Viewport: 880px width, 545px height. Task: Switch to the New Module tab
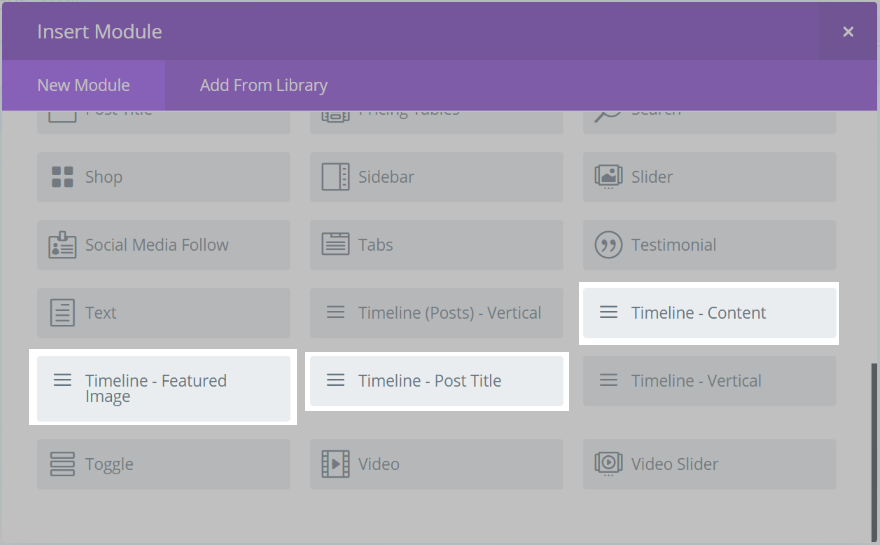coord(83,85)
